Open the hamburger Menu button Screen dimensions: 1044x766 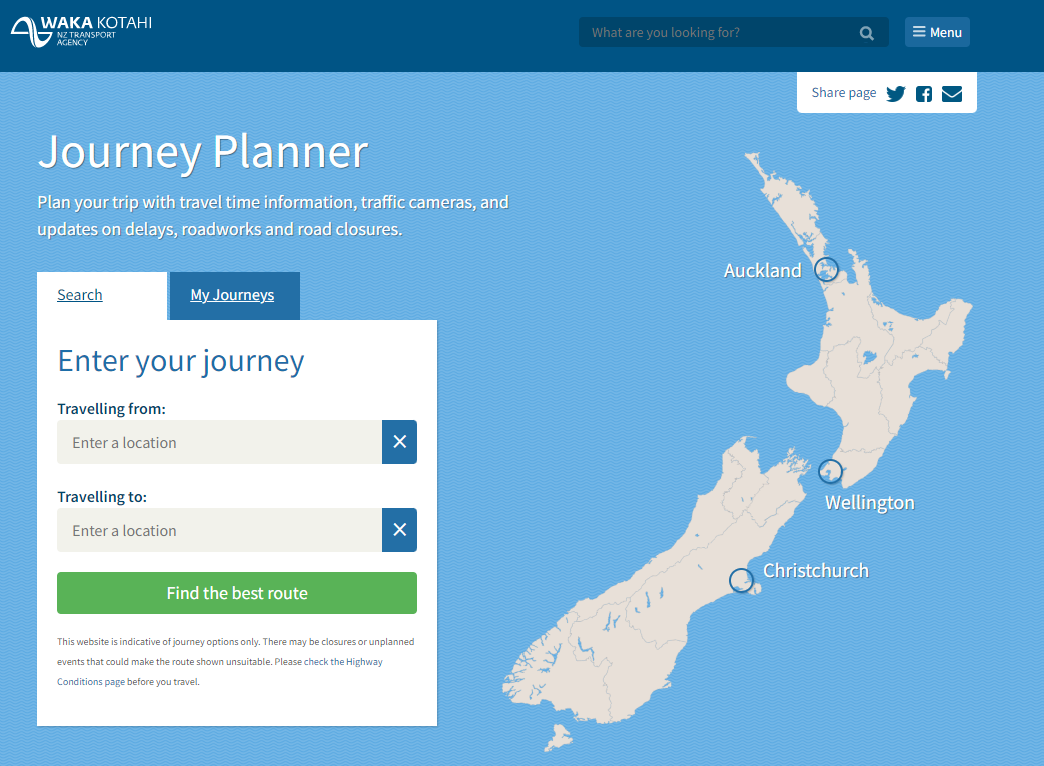pos(937,32)
